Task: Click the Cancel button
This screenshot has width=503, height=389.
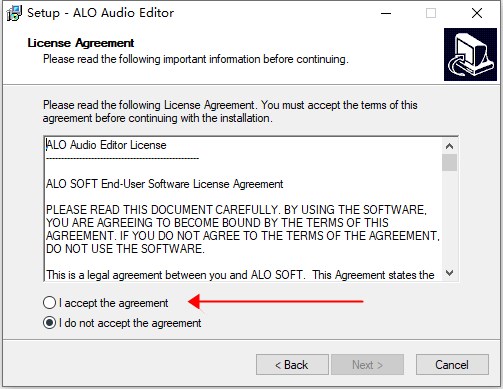Action: (x=452, y=365)
